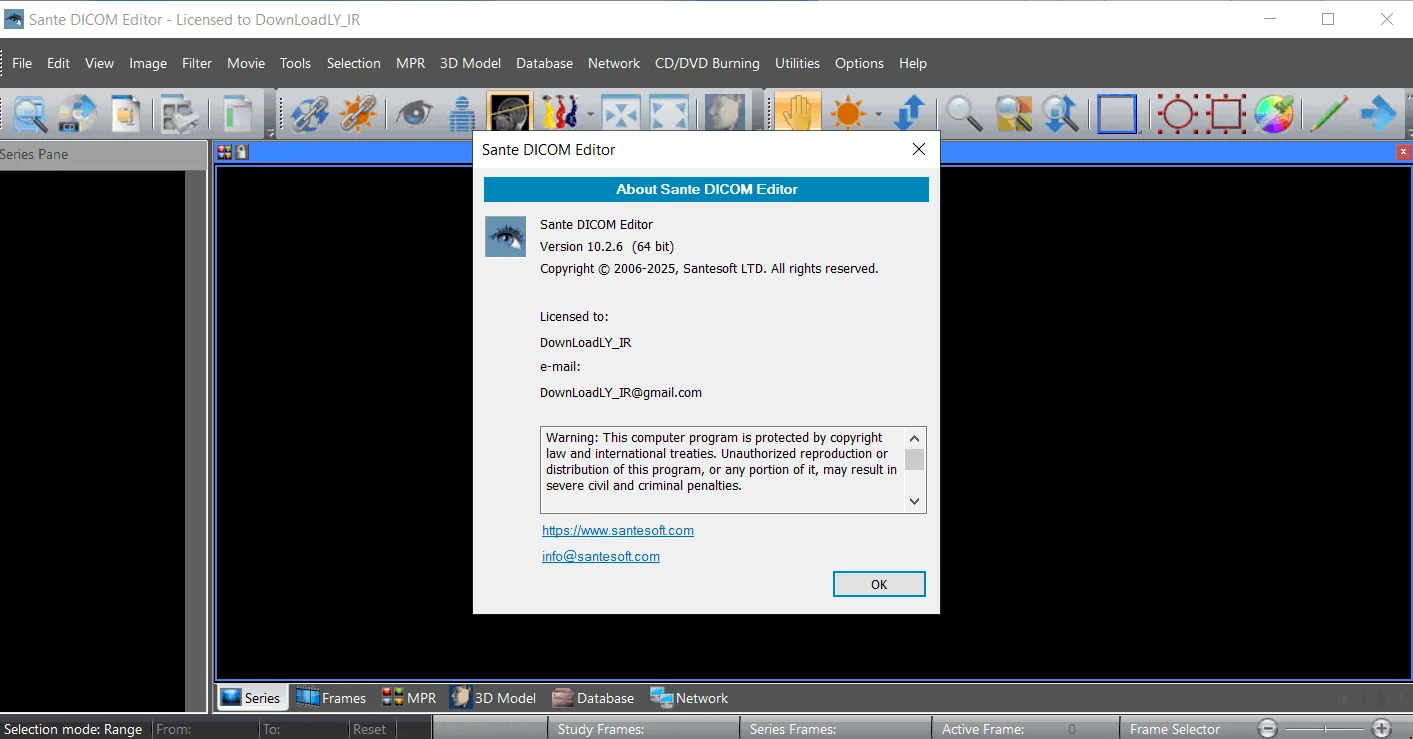Click the colored figures toolbar icon
Screen dimensions: 1413x739
click(x=561, y=113)
